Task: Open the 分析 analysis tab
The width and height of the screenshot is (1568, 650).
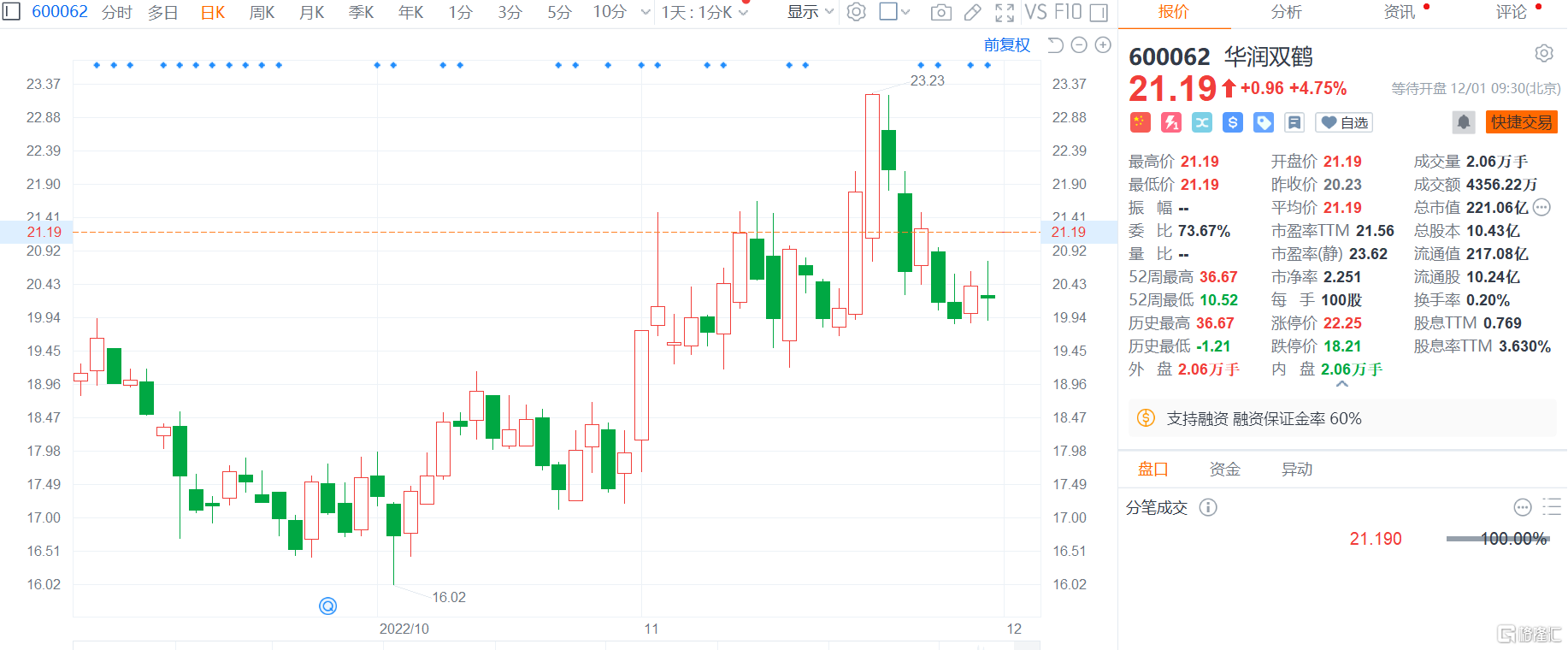Action: (1287, 12)
